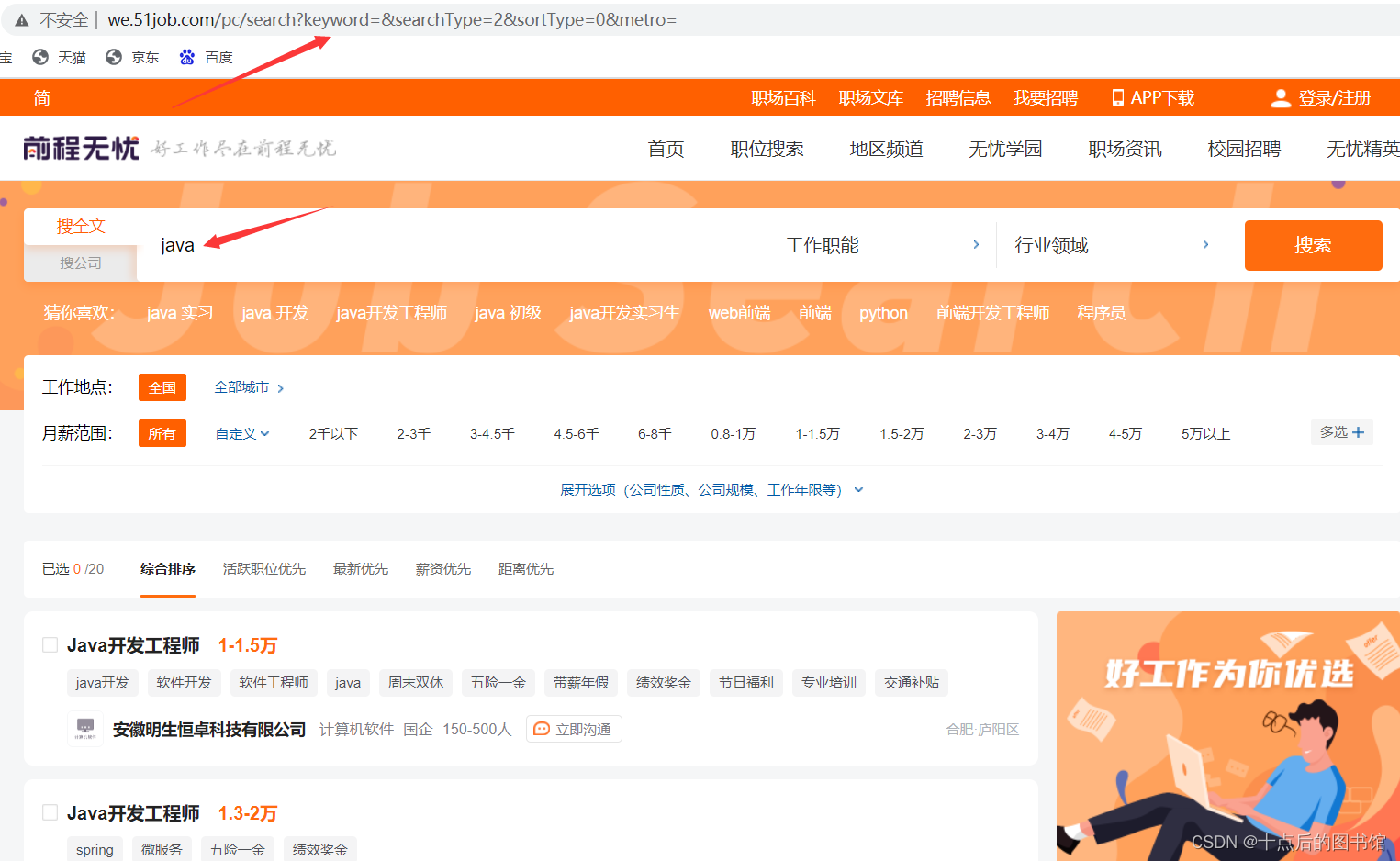
Task: Go to 职位搜索 in main navigation
Action: click(767, 149)
